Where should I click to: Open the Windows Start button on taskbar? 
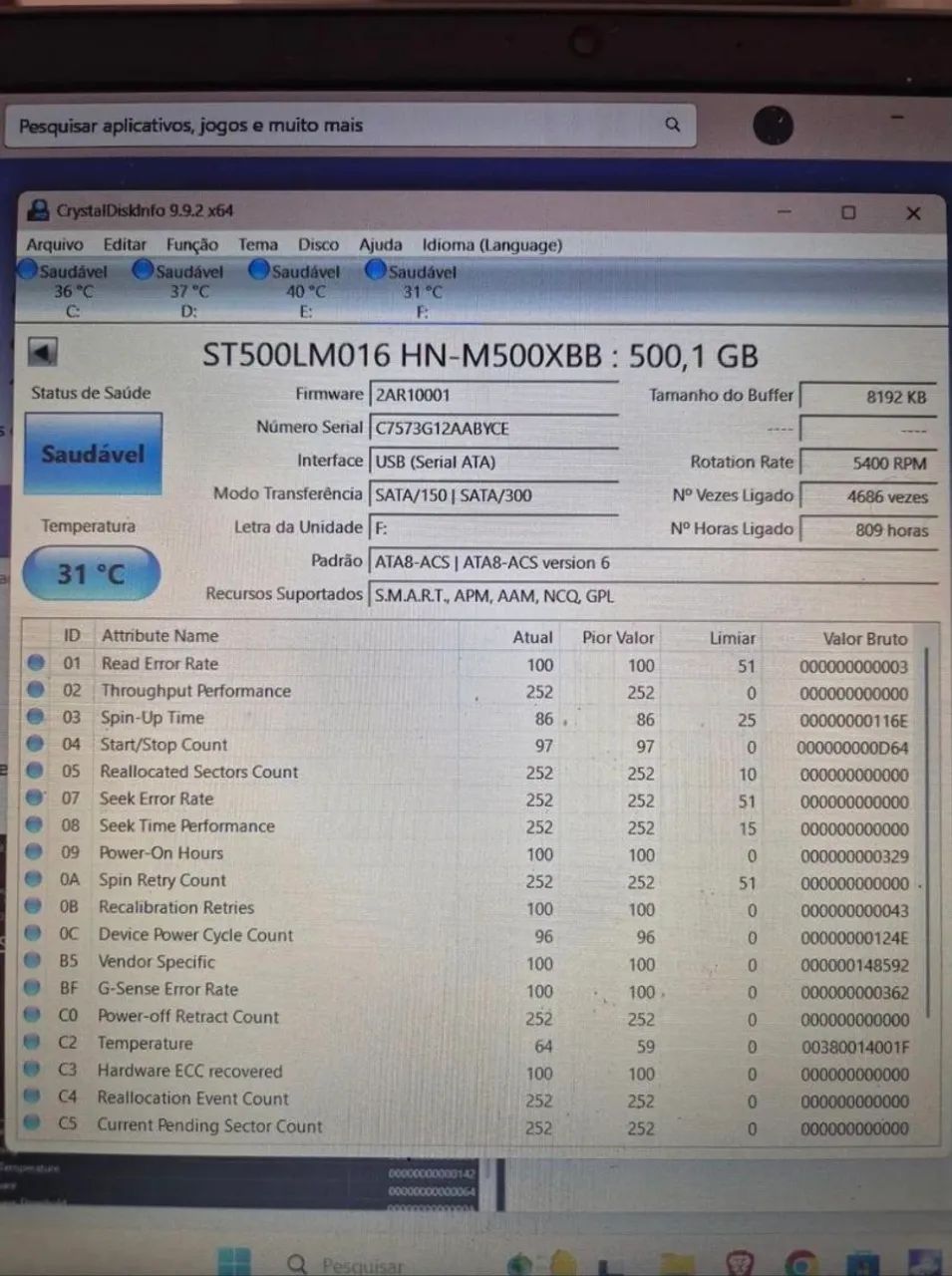tap(233, 1262)
